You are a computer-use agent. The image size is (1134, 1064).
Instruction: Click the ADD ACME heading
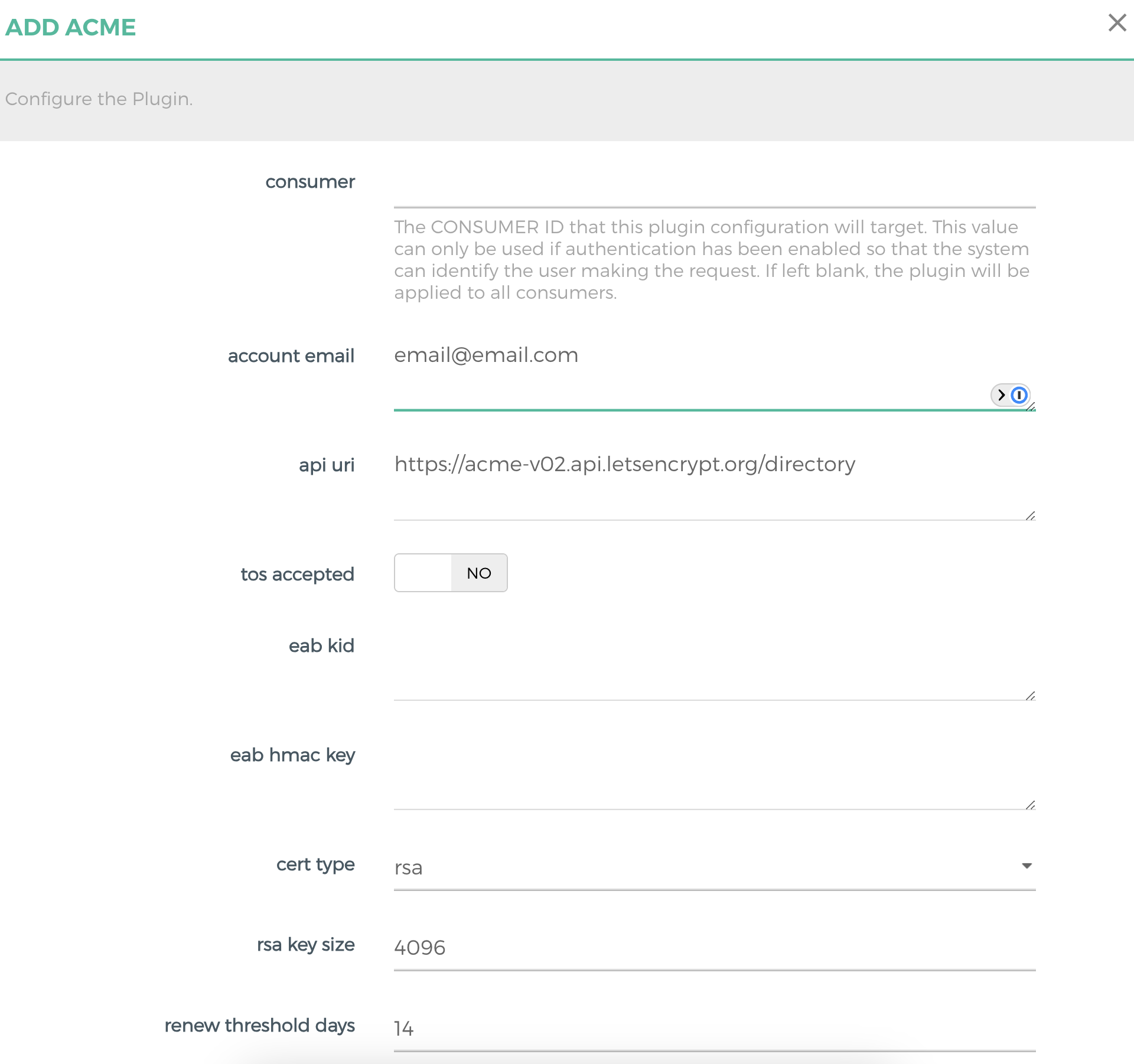pyautogui.click(x=71, y=27)
